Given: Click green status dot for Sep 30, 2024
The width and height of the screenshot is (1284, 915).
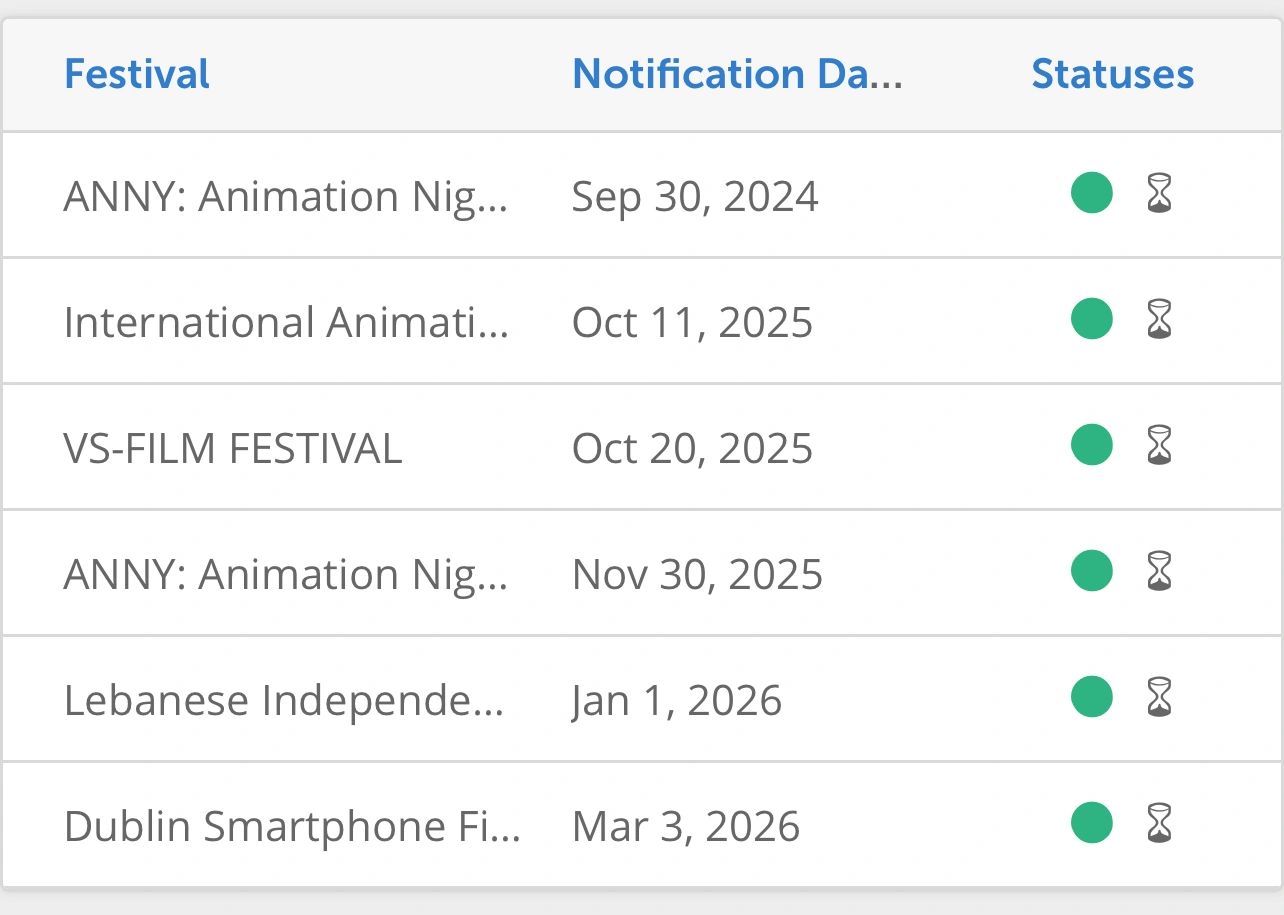Looking at the screenshot, I should (1091, 193).
